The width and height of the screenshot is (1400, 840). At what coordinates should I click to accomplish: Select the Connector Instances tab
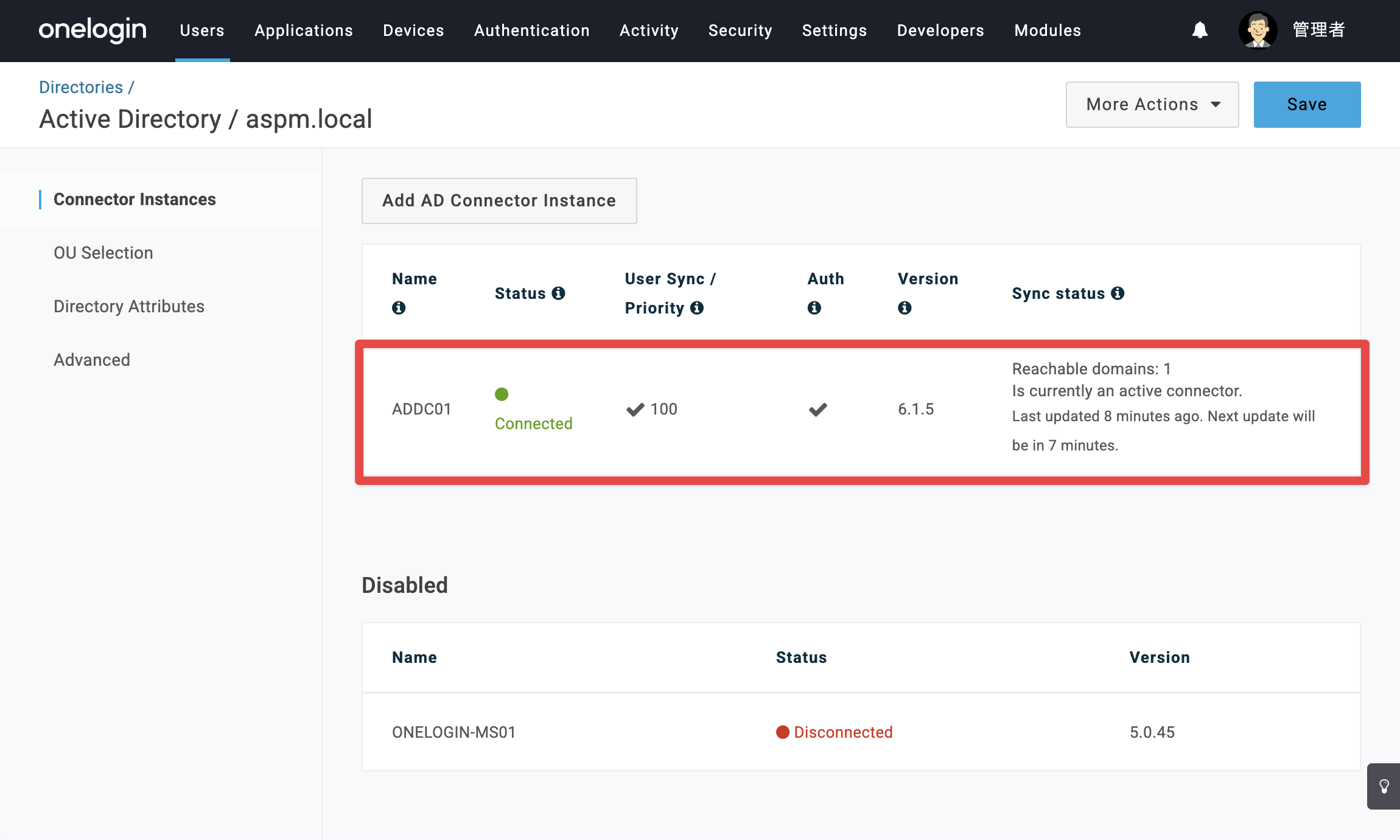[x=135, y=200]
